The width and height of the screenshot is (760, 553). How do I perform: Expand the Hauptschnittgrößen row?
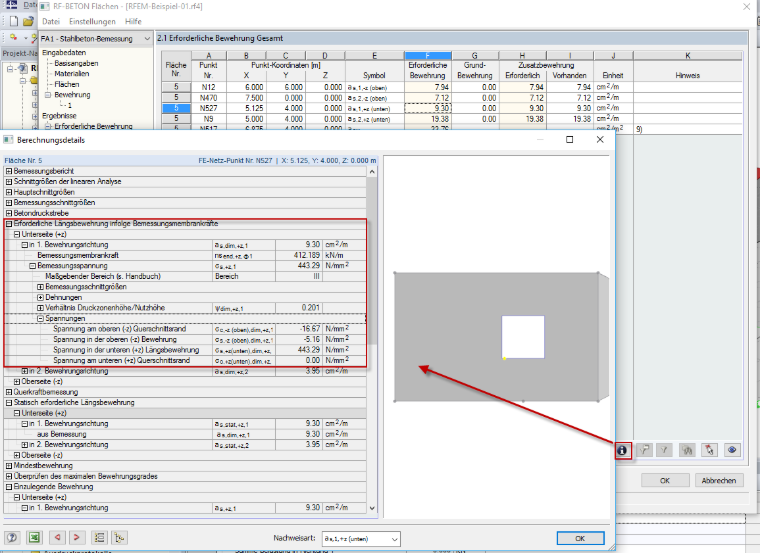click(9, 192)
